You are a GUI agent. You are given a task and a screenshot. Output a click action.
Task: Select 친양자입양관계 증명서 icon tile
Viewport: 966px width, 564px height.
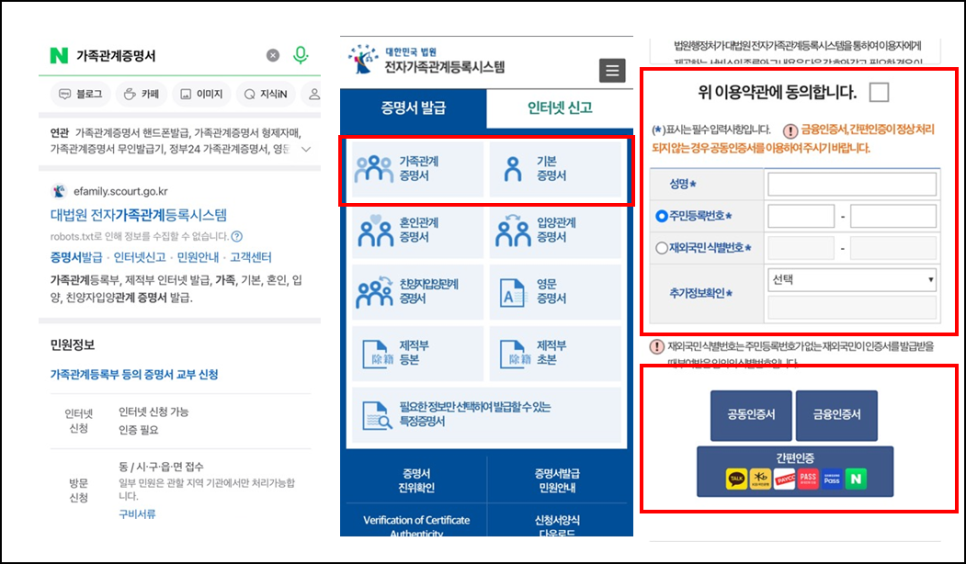tap(418, 292)
